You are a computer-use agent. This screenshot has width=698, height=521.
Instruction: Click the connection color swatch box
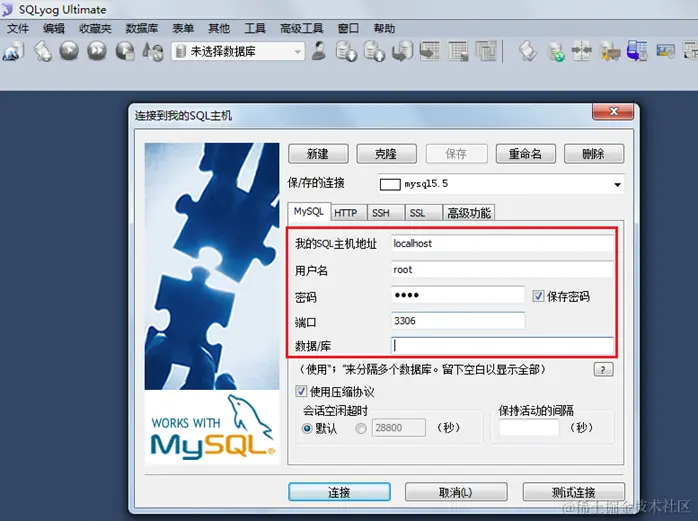click(390, 184)
